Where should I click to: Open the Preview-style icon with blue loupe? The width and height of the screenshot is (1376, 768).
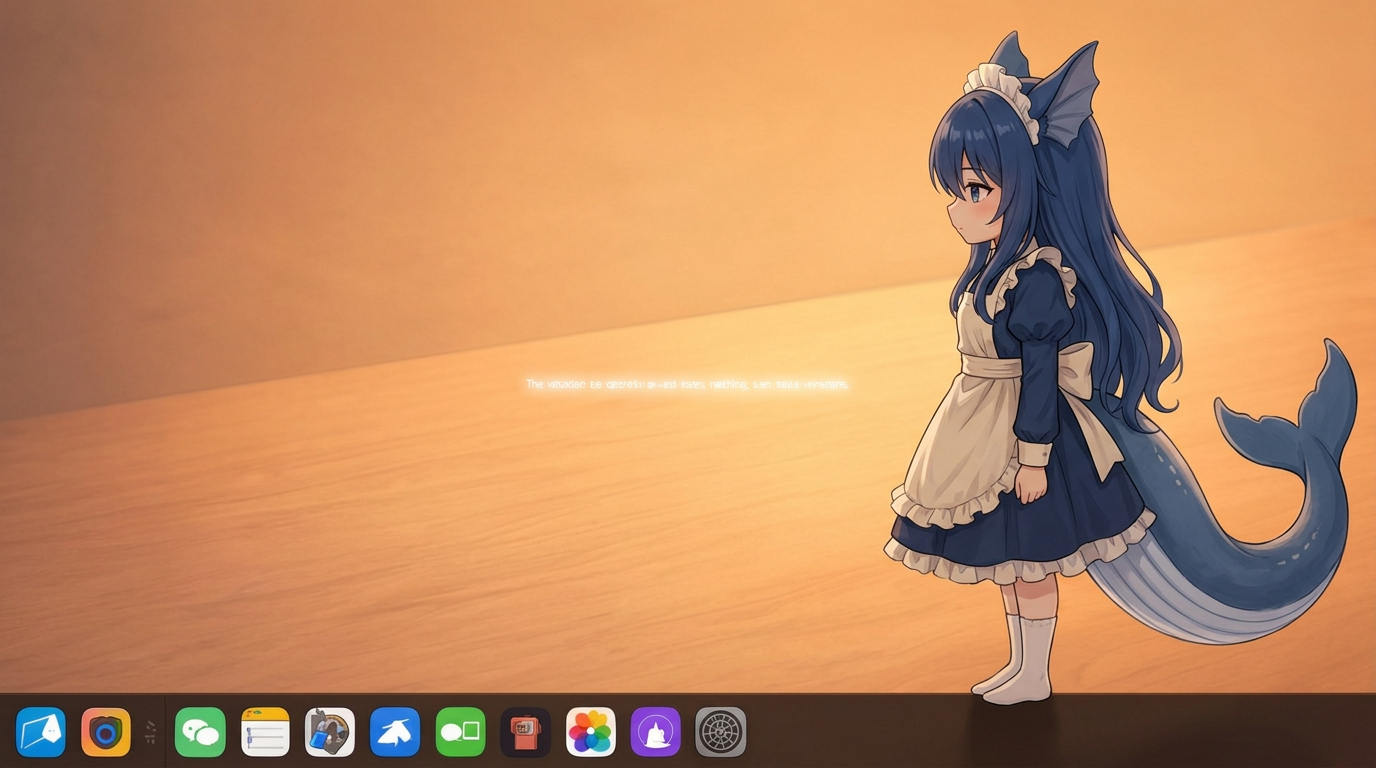point(330,732)
